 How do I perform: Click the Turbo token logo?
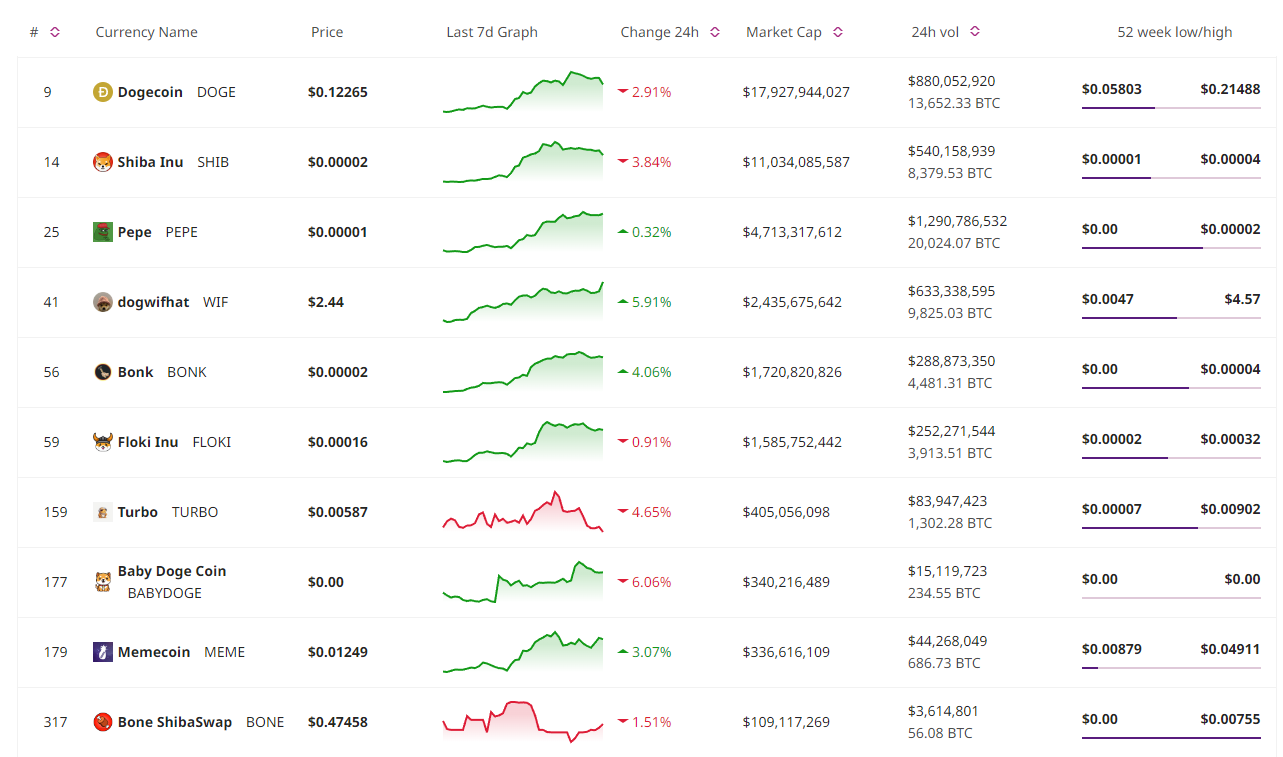[x=105, y=512]
